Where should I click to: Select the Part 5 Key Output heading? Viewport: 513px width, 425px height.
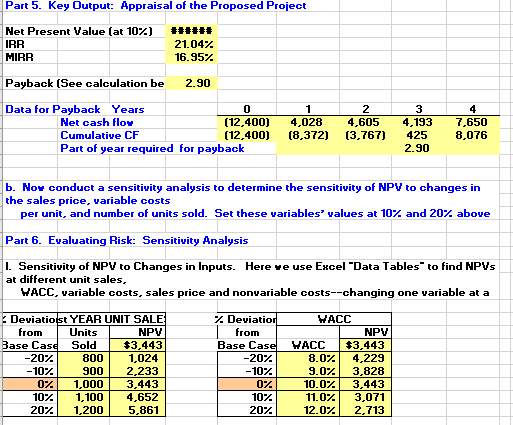(x=156, y=6)
